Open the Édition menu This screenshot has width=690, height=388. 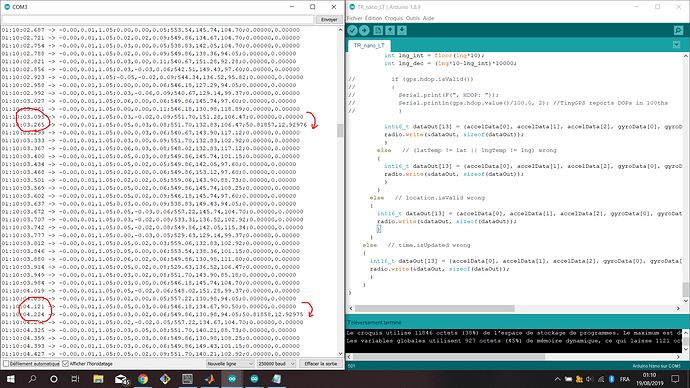pos(373,18)
